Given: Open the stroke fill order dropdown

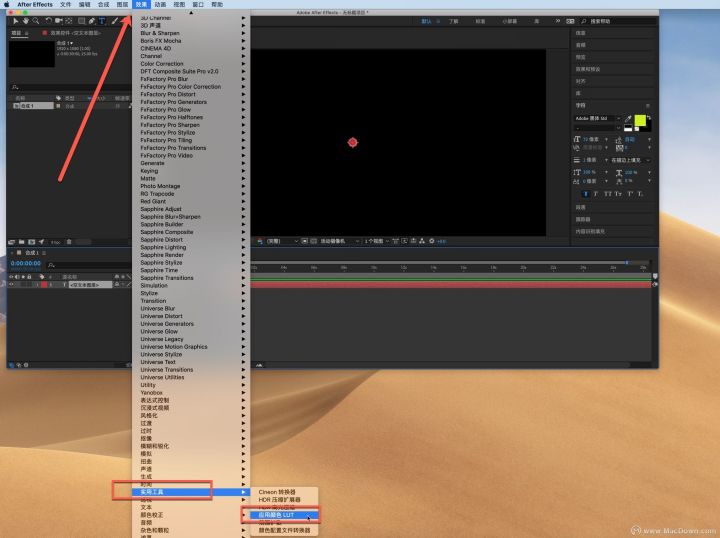Looking at the screenshot, I should point(630,160).
